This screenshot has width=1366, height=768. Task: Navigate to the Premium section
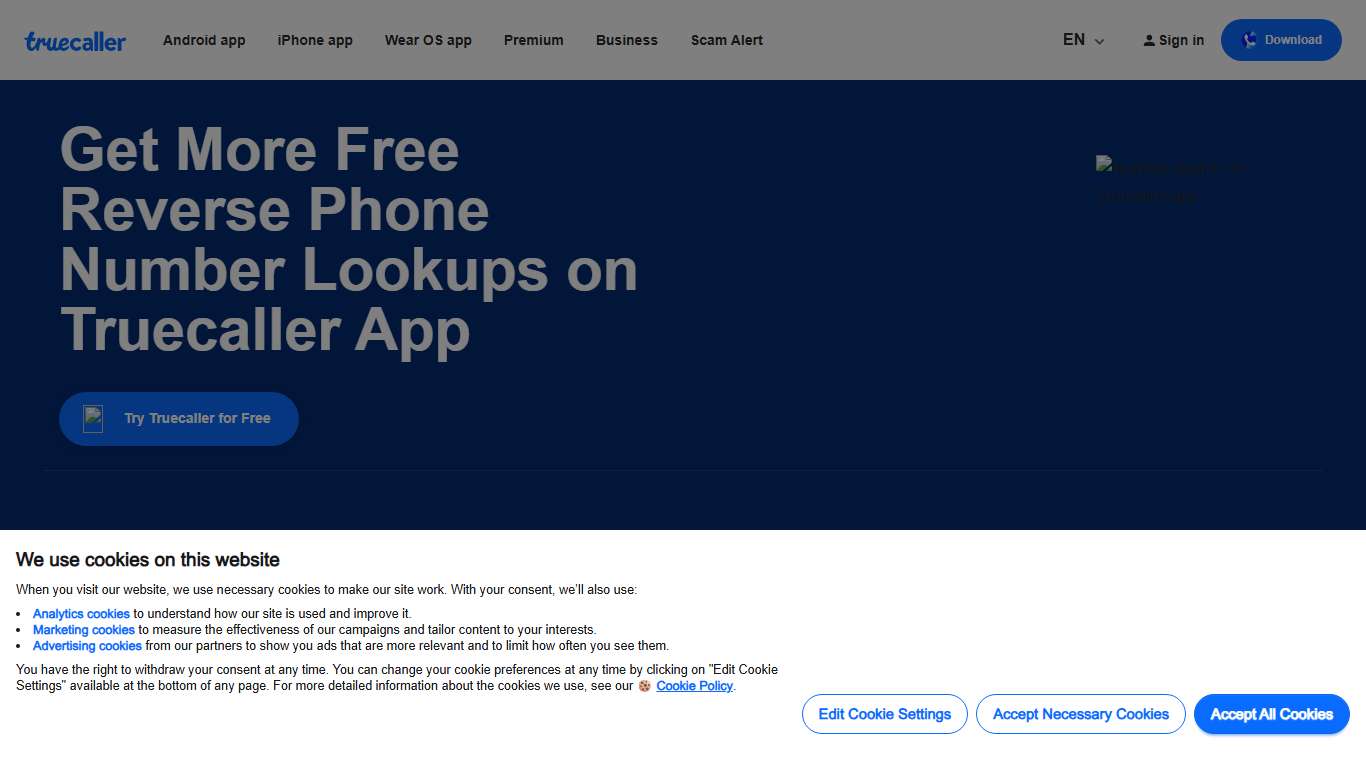coord(533,40)
